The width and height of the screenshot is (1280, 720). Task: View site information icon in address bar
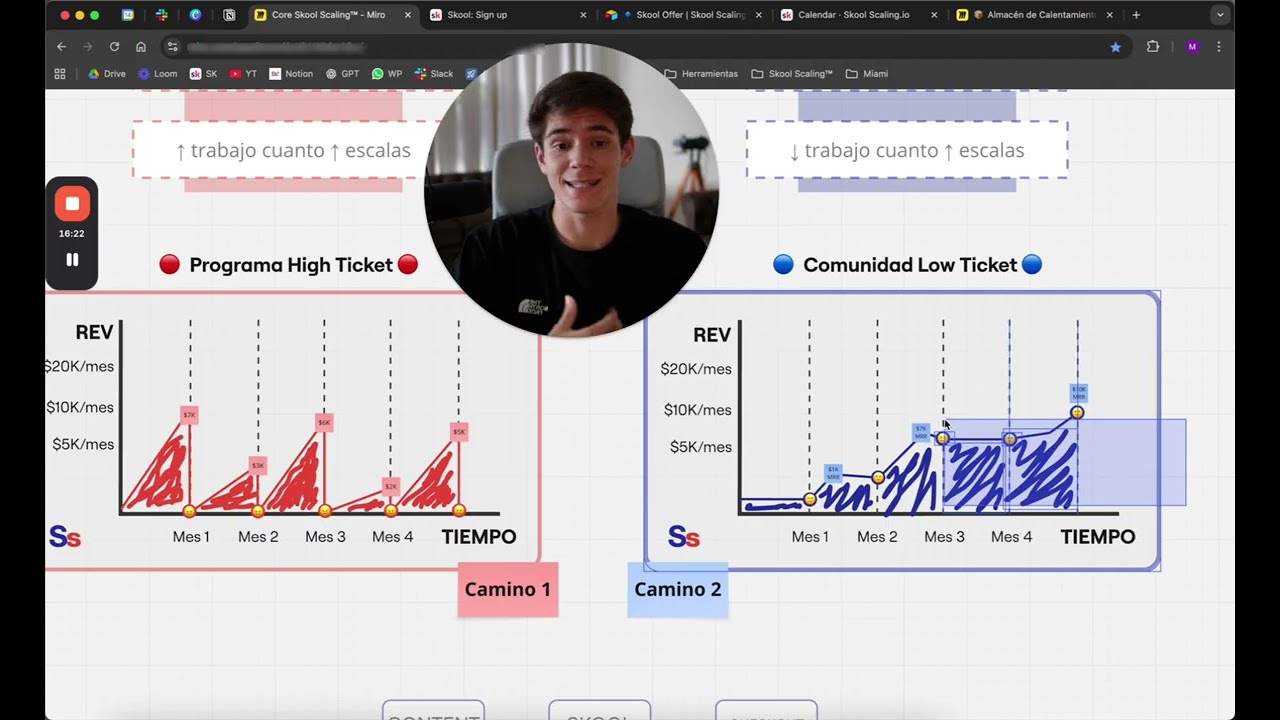(172, 47)
